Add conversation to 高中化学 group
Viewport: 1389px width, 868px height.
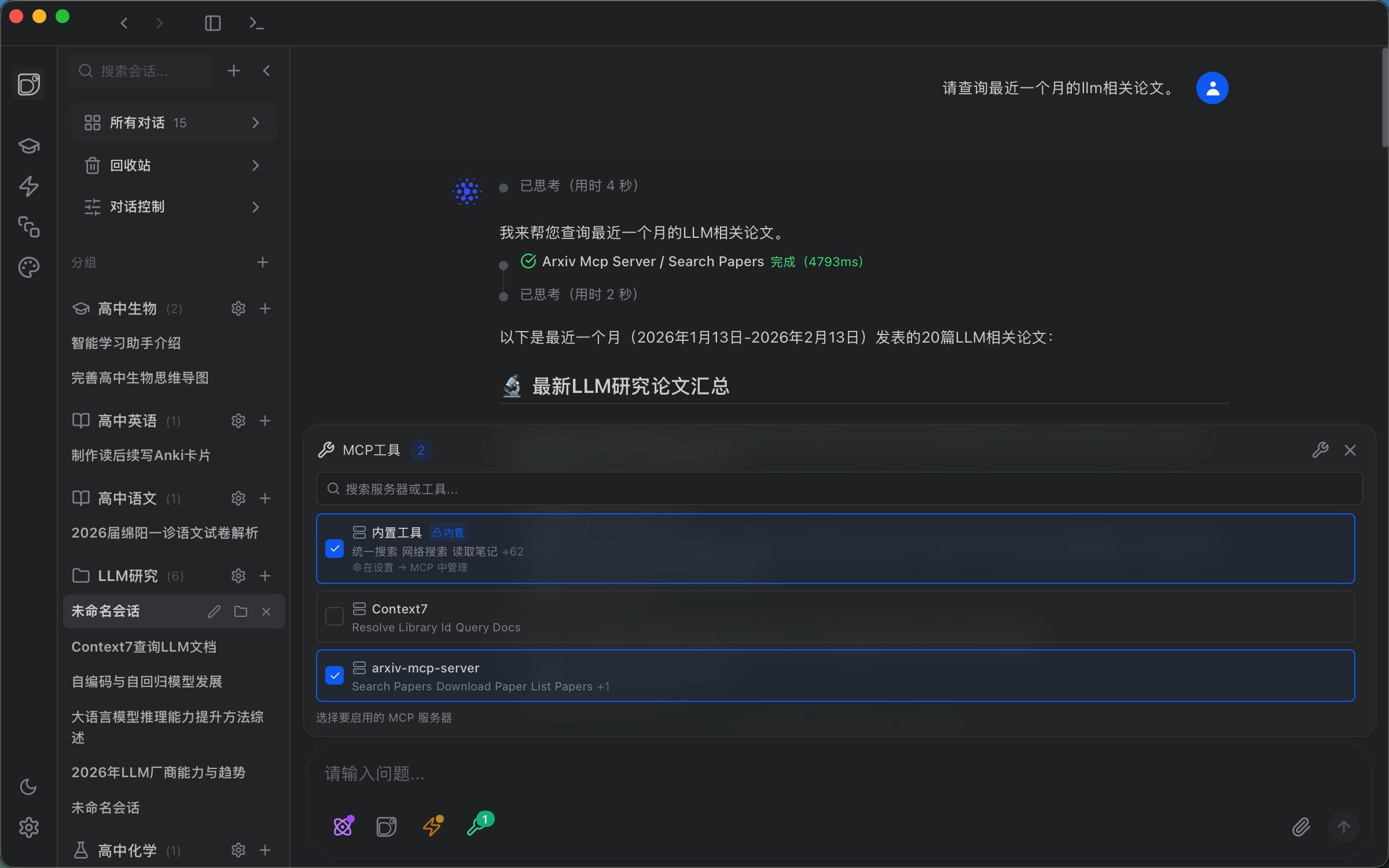pos(265,850)
